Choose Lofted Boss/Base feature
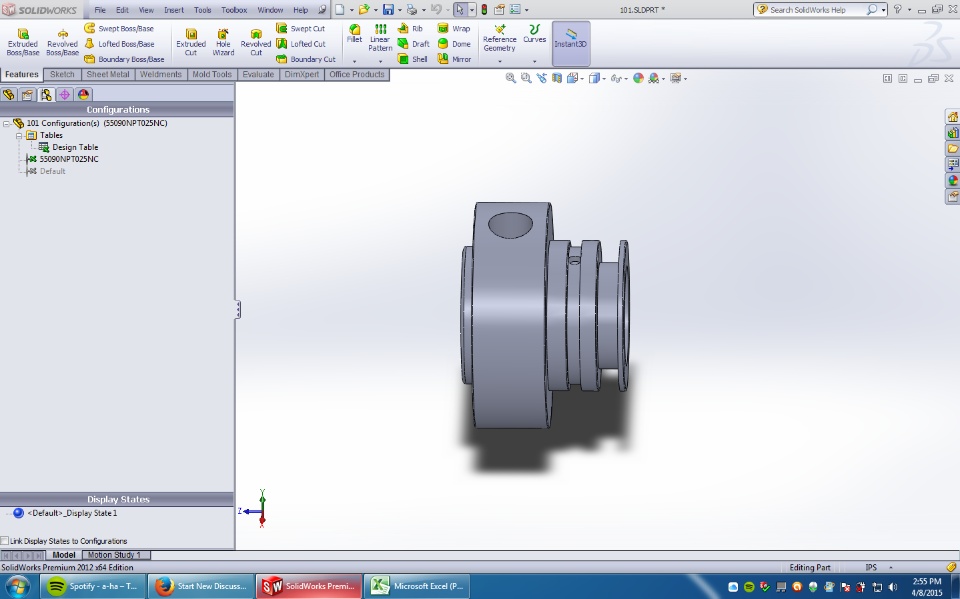 (x=119, y=43)
